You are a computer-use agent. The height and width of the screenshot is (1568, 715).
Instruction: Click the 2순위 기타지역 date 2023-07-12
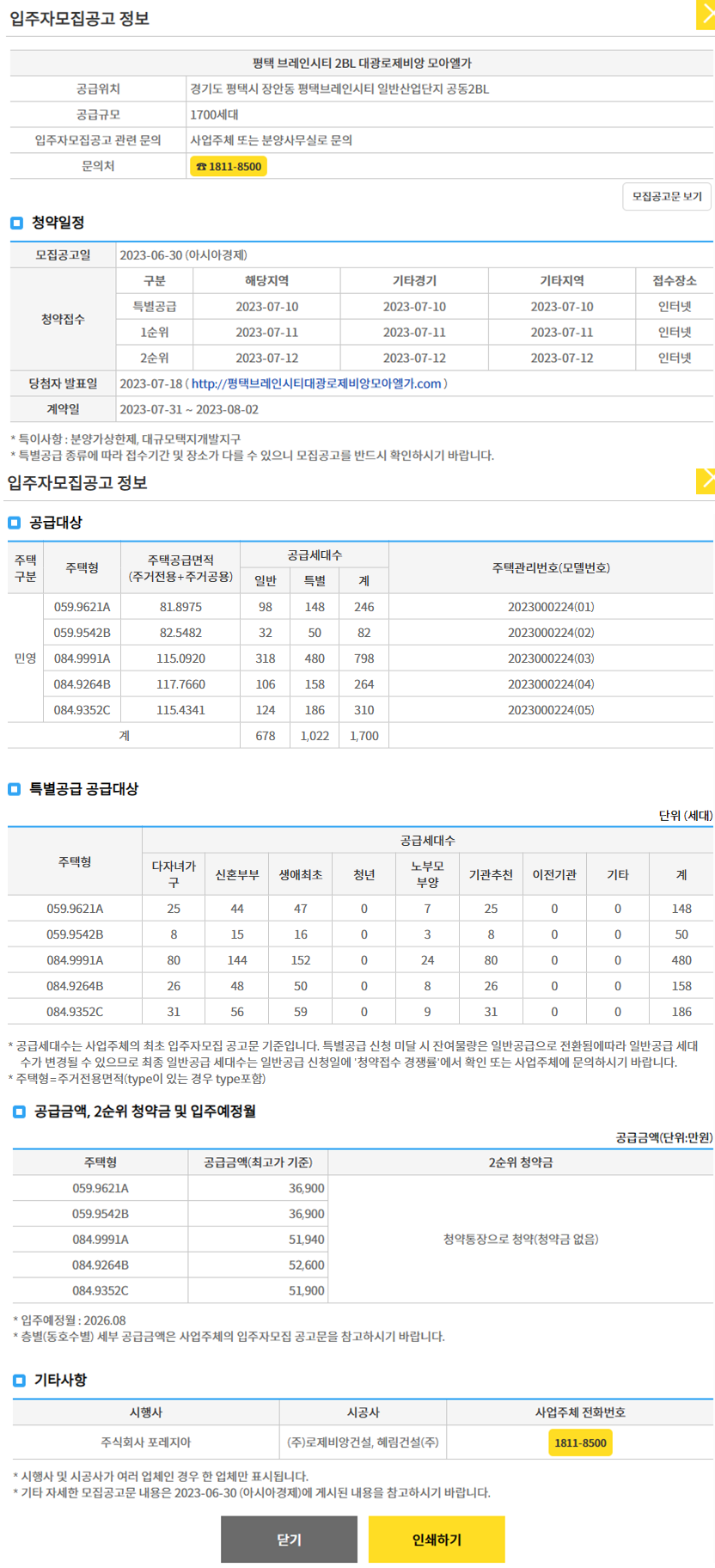pos(562,358)
